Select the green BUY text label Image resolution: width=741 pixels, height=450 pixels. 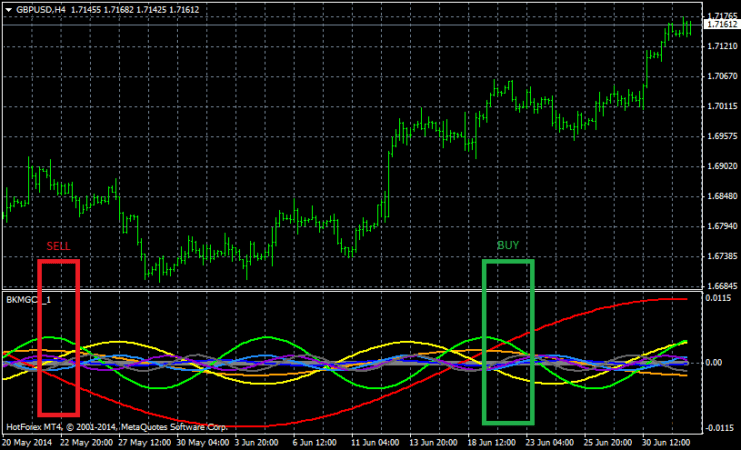click(508, 245)
